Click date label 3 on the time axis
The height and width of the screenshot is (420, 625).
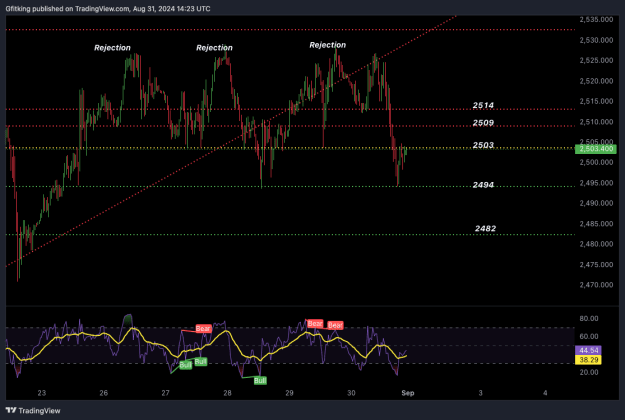[480, 393]
